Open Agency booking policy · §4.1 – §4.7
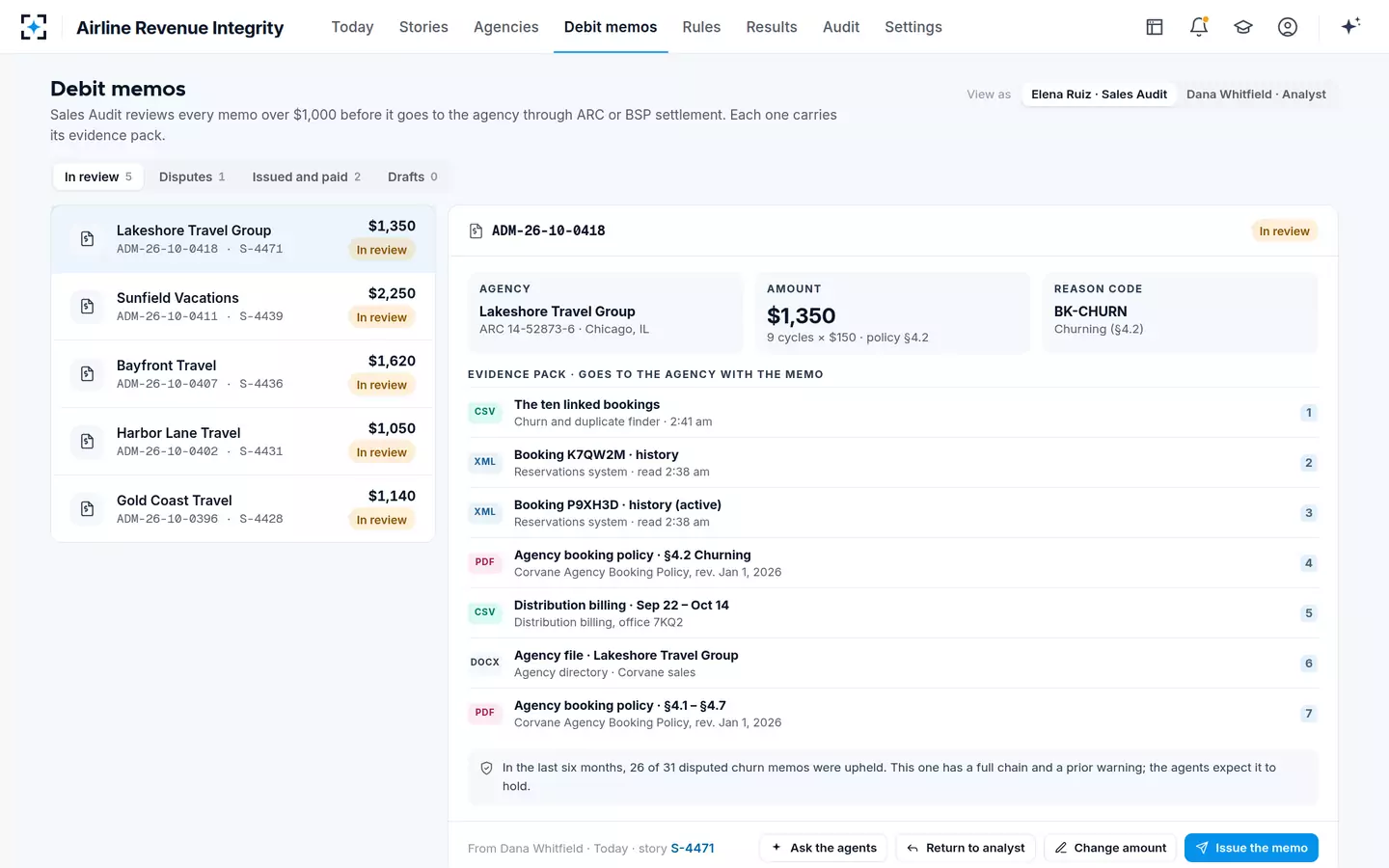The width and height of the screenshot is (1389, 868). [892, 713]
